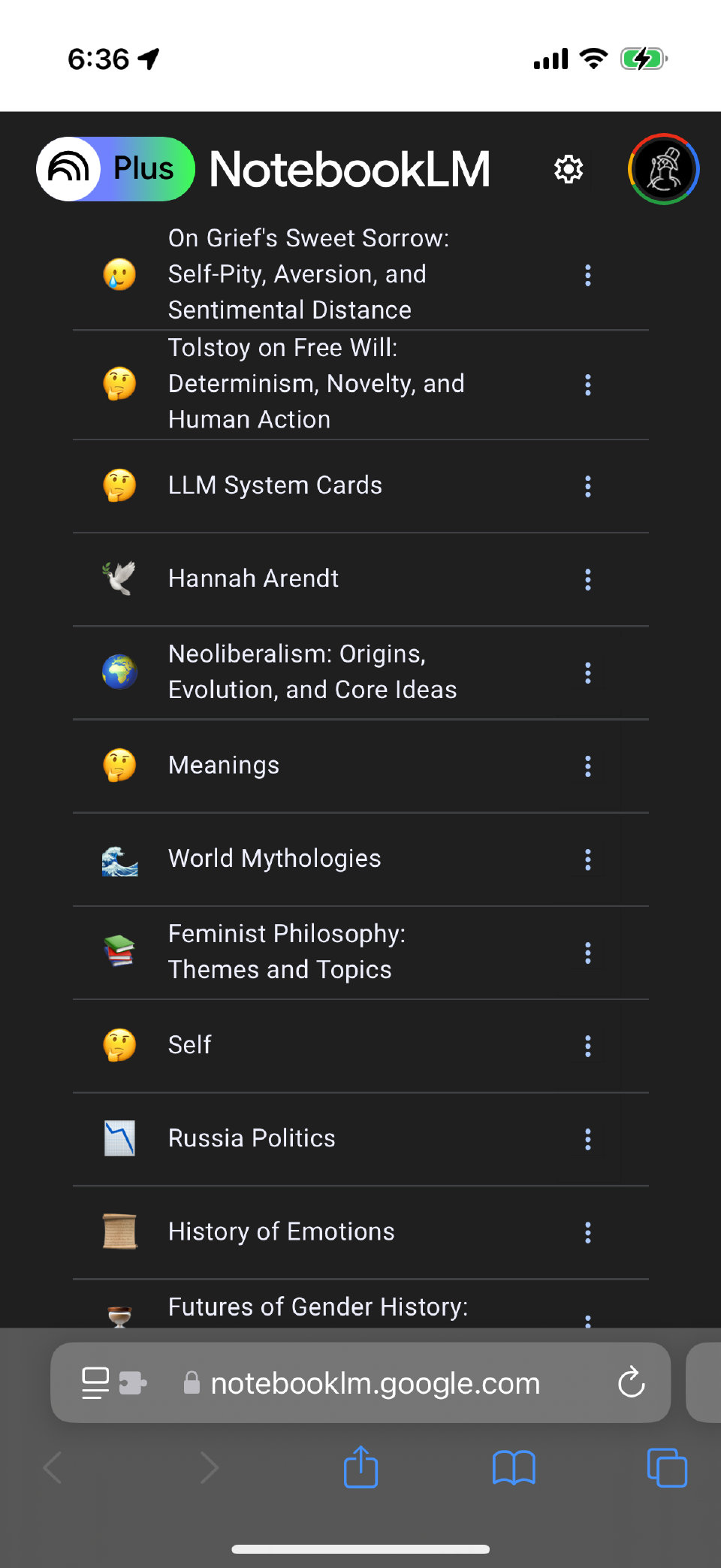Tap the Google account profile avatar

664,169
